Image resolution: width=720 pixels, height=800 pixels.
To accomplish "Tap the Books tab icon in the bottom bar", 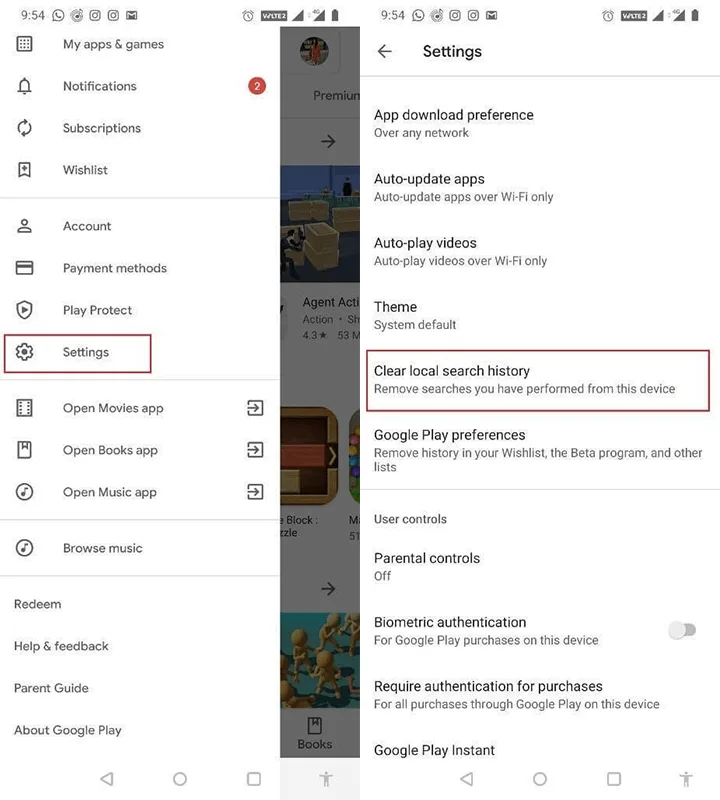I will [x=314, y=726].
